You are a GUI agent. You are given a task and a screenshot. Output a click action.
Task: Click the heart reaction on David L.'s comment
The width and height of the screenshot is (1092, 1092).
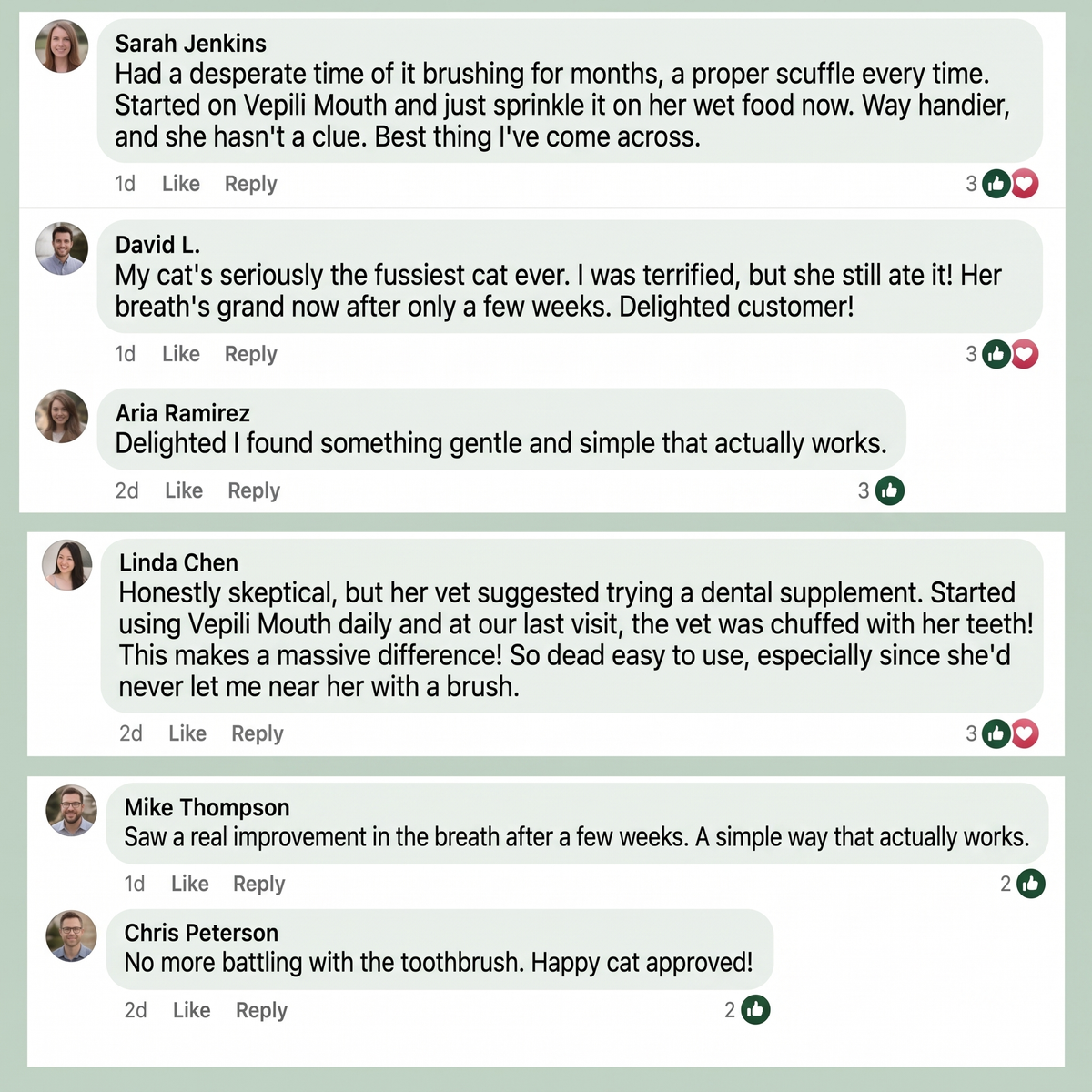click(1025, 354)
